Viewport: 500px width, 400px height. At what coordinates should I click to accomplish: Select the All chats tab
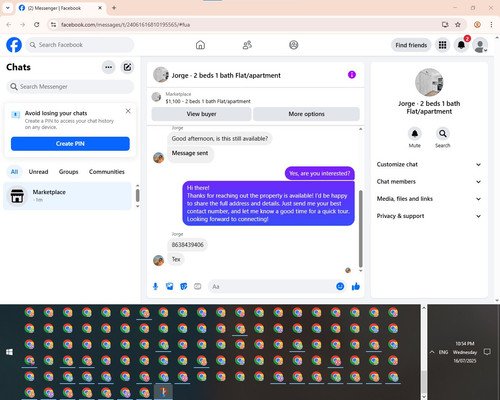pos(14,172)
